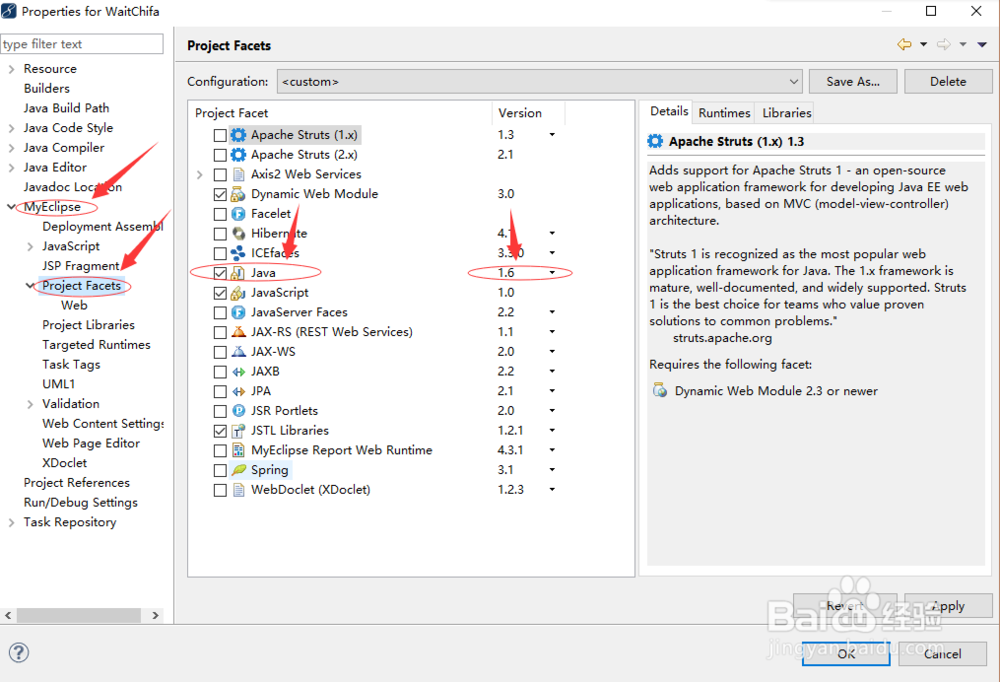Check the Spring facet checkbox
1000x682 pixels.
click(220, 471)
